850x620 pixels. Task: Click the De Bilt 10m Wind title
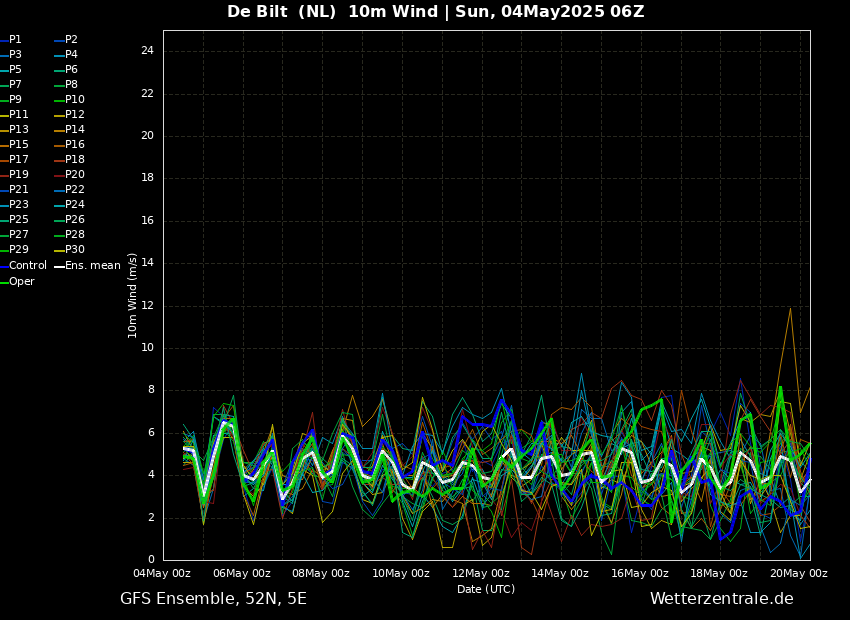(435, 12)
